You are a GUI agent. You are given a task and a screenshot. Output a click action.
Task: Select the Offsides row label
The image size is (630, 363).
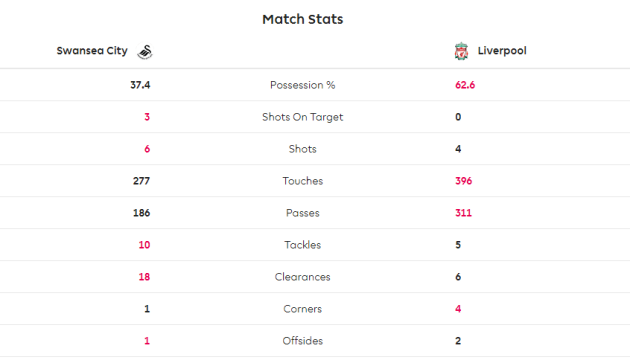coord(303,341)
